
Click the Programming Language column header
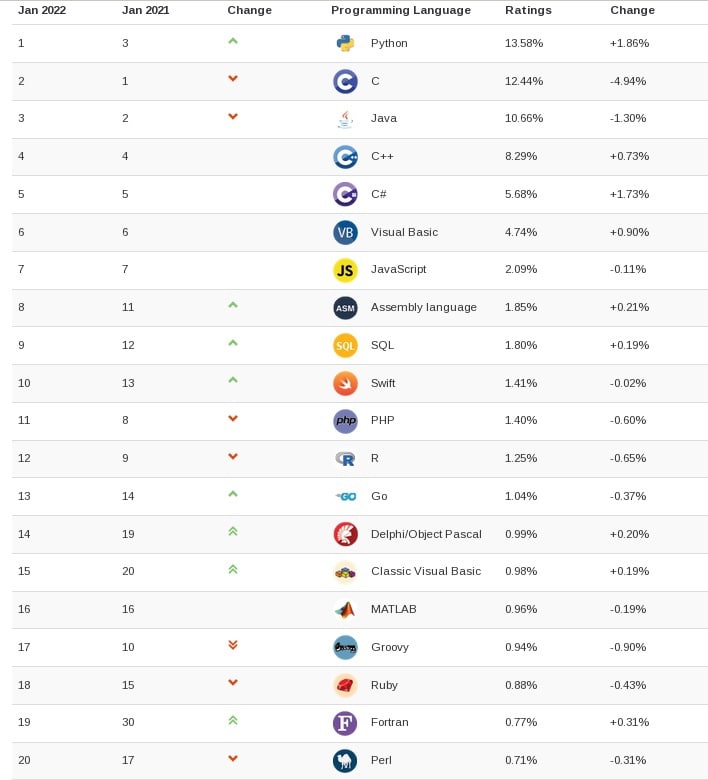click(x=400, y=10)
